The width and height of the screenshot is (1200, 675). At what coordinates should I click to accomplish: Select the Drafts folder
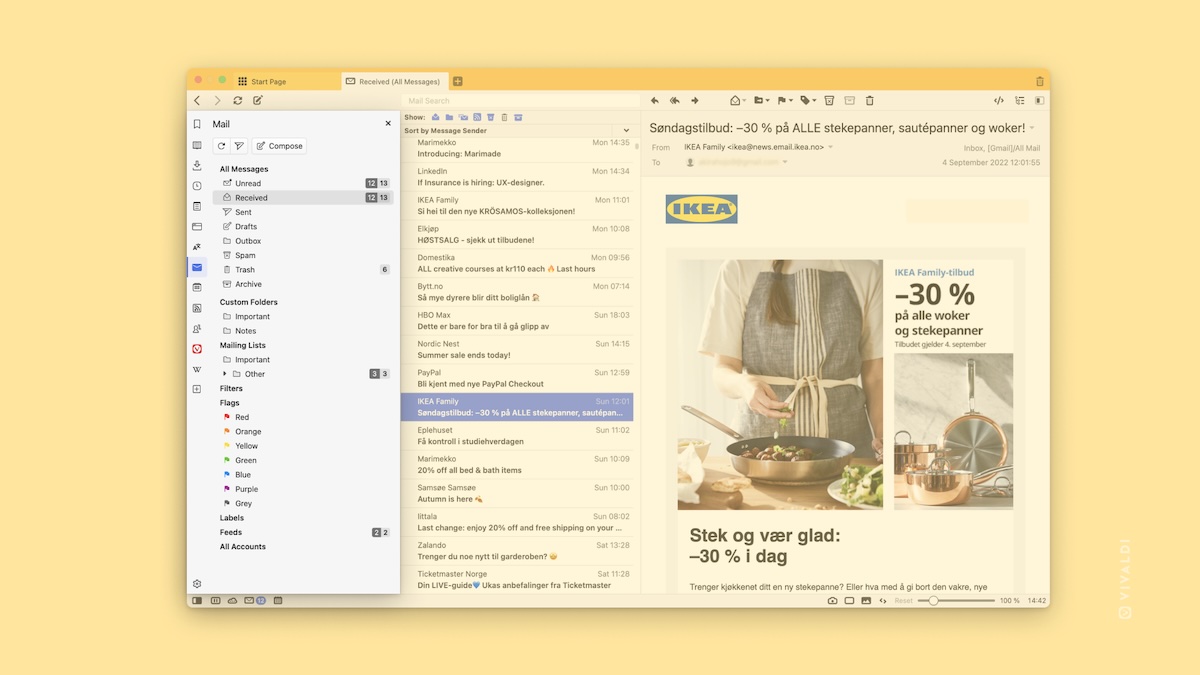tap(246, 227)
